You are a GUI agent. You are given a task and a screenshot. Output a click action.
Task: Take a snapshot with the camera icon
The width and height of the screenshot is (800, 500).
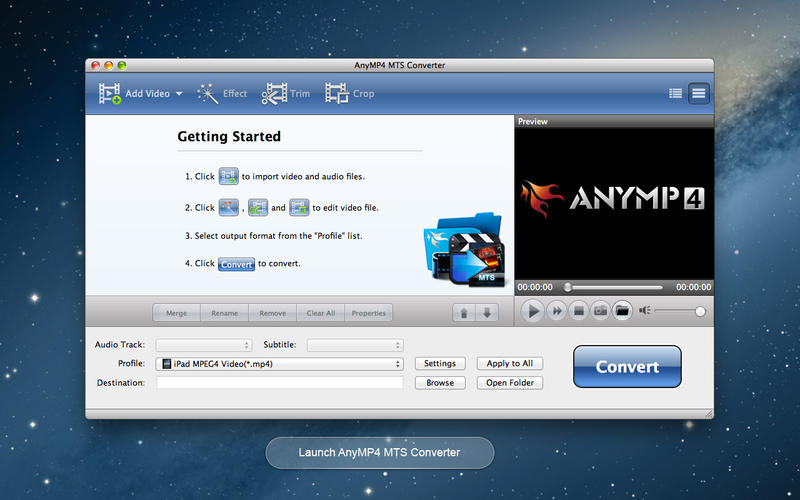[x=601, y=311]
